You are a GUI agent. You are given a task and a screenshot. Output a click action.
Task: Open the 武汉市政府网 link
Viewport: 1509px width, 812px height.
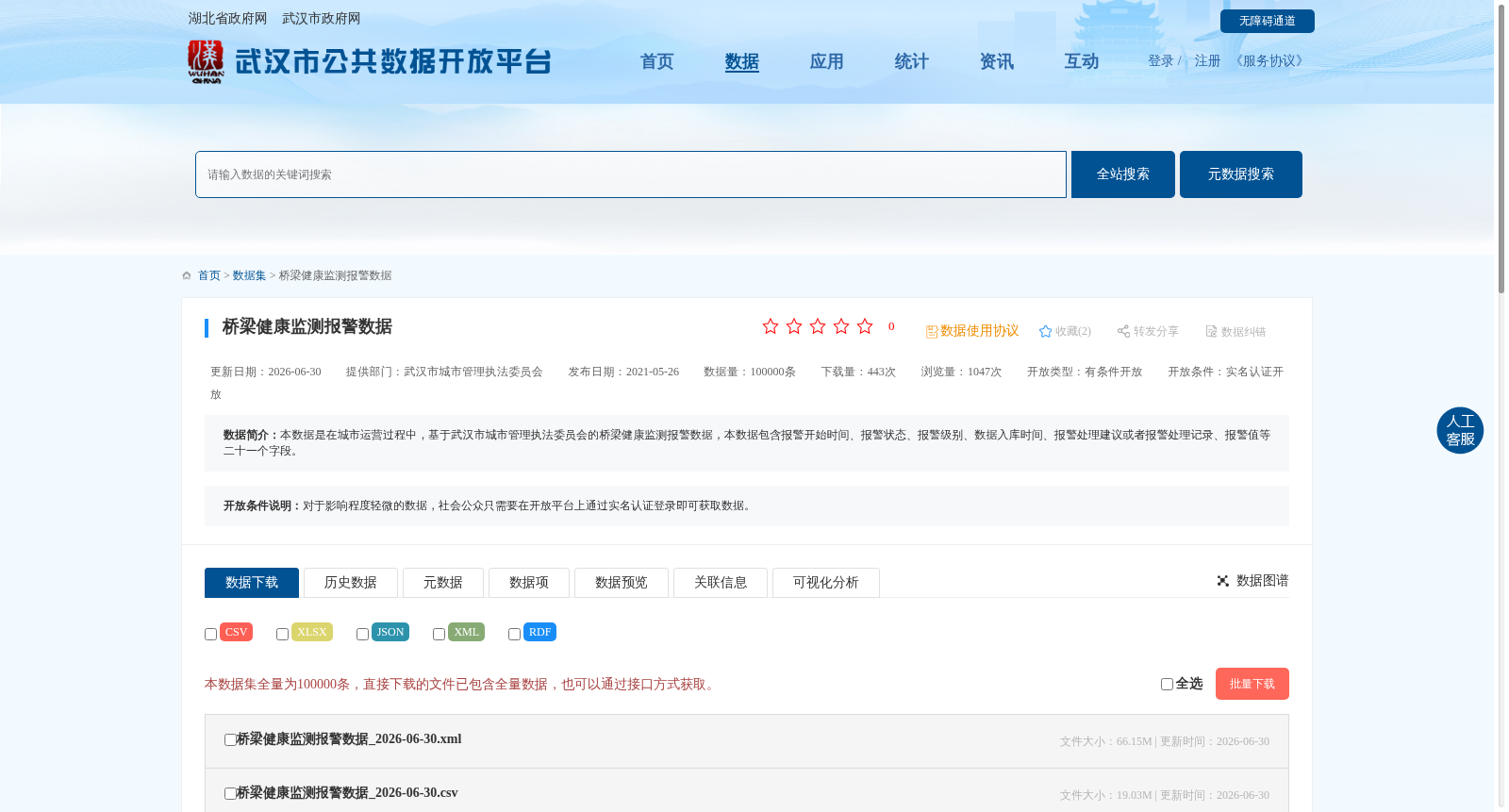click(321, 19)
